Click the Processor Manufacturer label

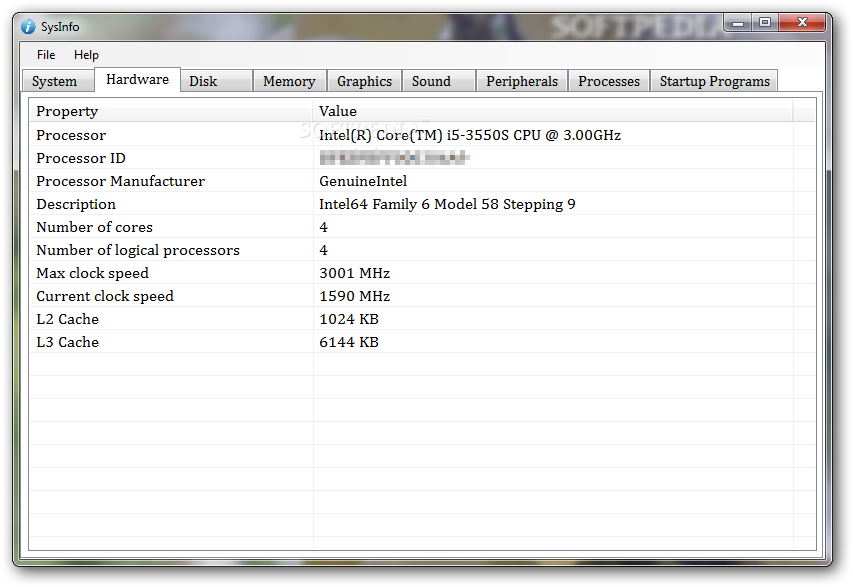tap(121, 181)
